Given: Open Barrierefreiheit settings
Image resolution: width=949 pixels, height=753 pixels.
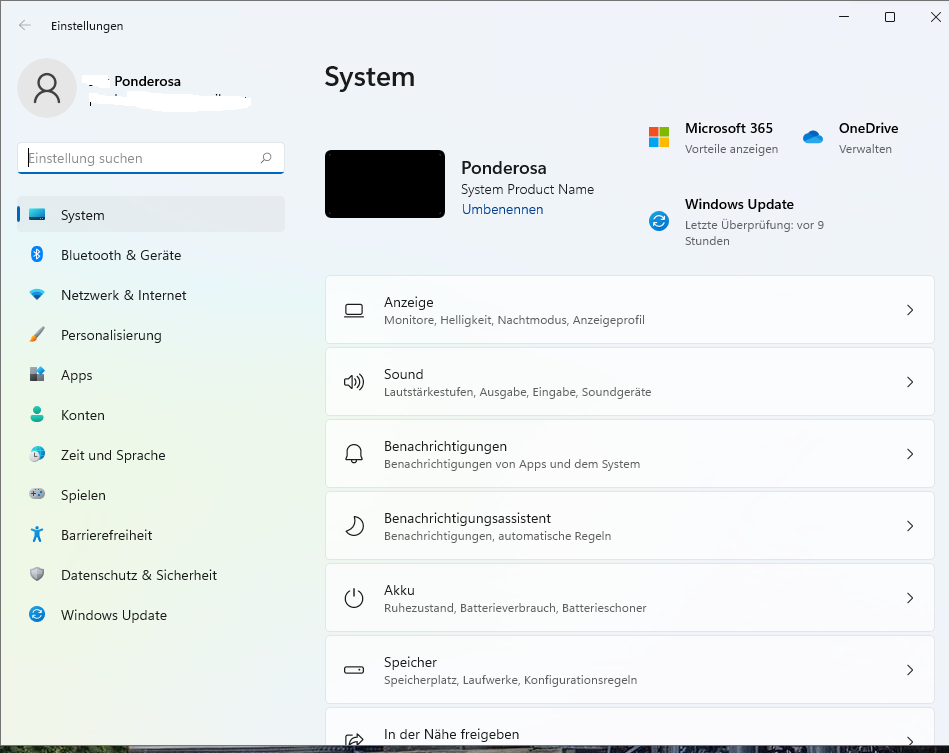Looking at the screenshot, I should pos(151,534).
